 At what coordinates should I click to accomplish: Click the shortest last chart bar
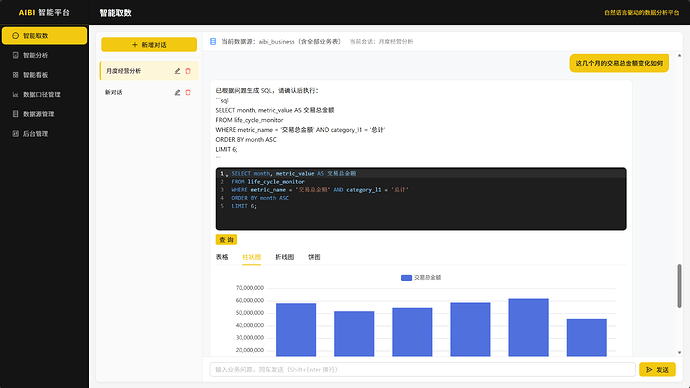[586, 337]
